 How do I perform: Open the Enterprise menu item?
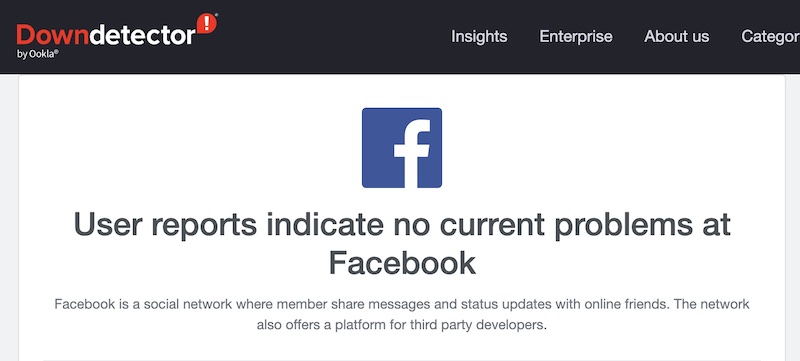tap(576, 36)
